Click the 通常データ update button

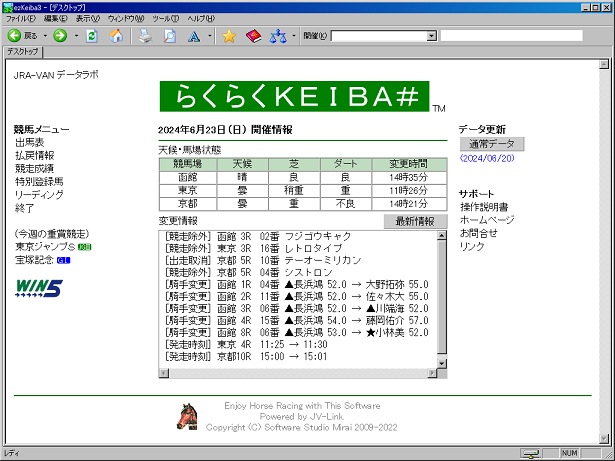492,144
